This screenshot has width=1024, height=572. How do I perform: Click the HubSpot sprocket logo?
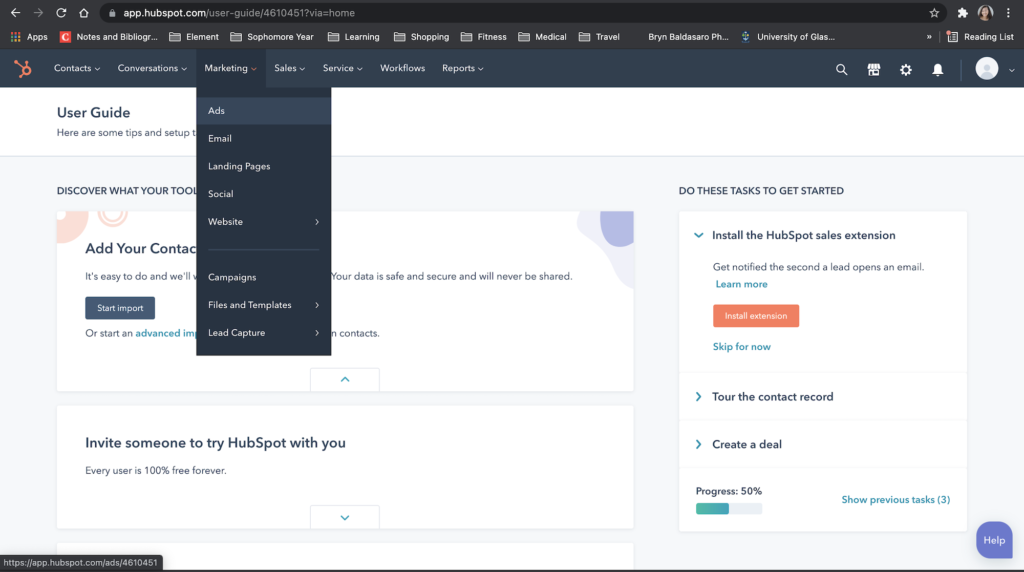click(x=23, y=69)
